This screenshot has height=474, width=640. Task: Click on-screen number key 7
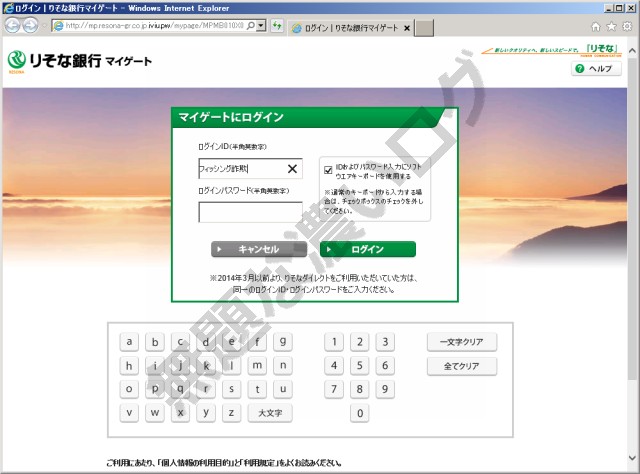click(x=334, y=389)
